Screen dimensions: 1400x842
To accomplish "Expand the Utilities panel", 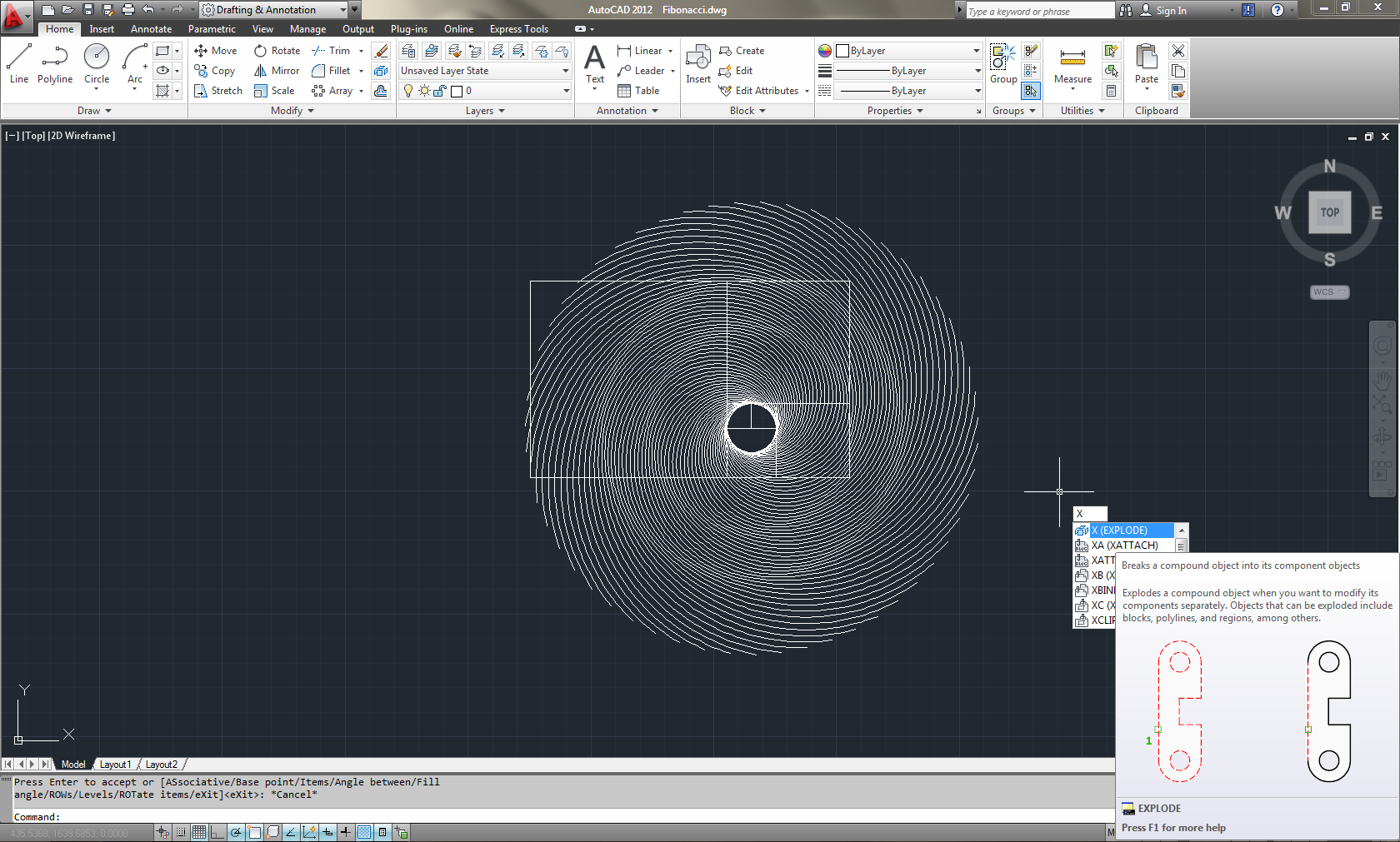I will click(x=1082, y=111).
